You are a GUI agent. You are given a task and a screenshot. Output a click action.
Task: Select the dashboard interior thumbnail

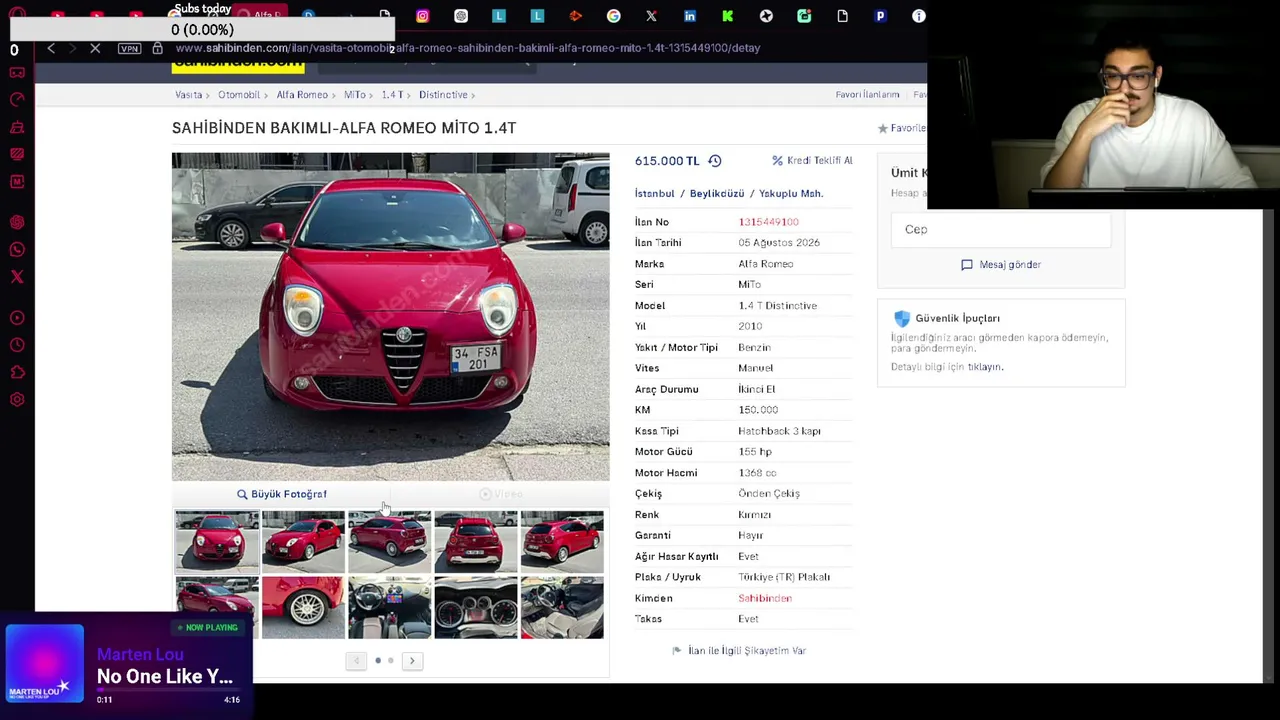point(389,607)
